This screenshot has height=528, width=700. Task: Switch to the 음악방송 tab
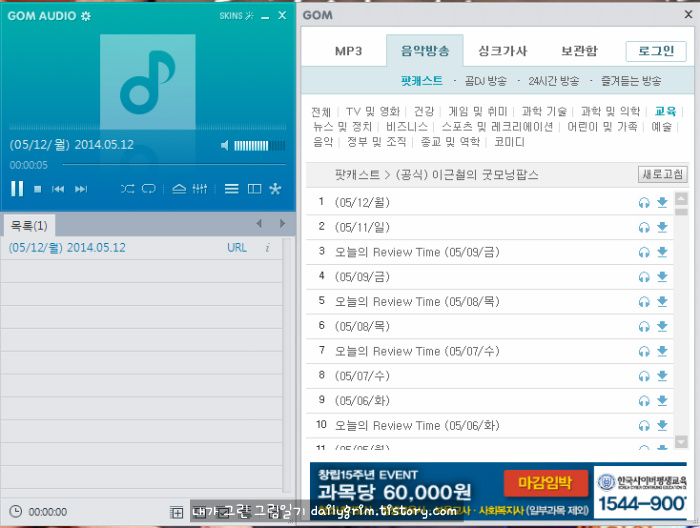point(425,50)
